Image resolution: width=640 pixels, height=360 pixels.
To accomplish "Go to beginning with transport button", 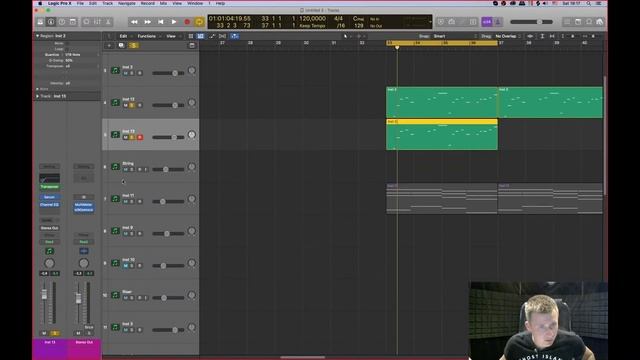I will [x=161, y=22].
